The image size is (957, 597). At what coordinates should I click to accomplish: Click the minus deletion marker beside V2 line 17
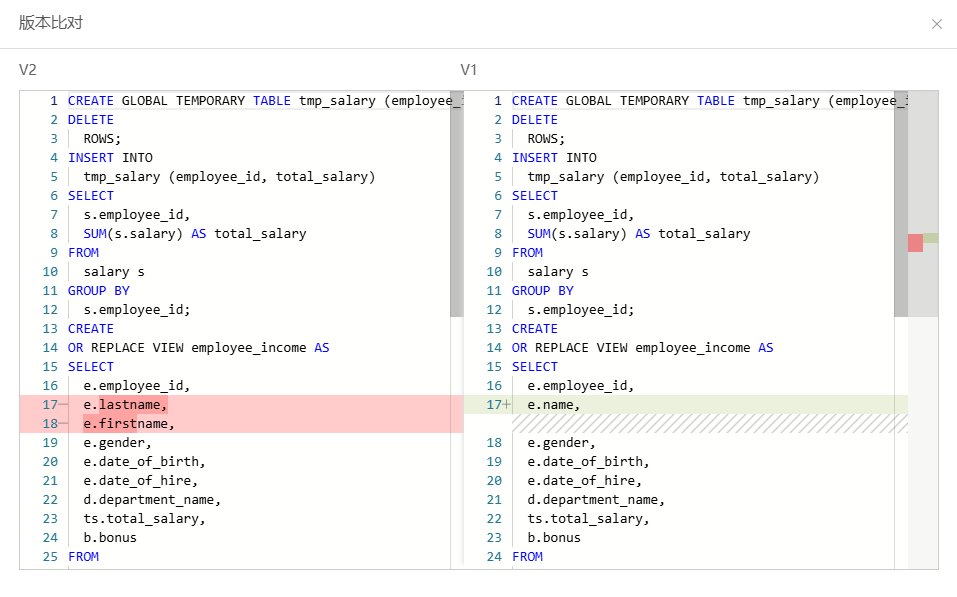(63, 405)
